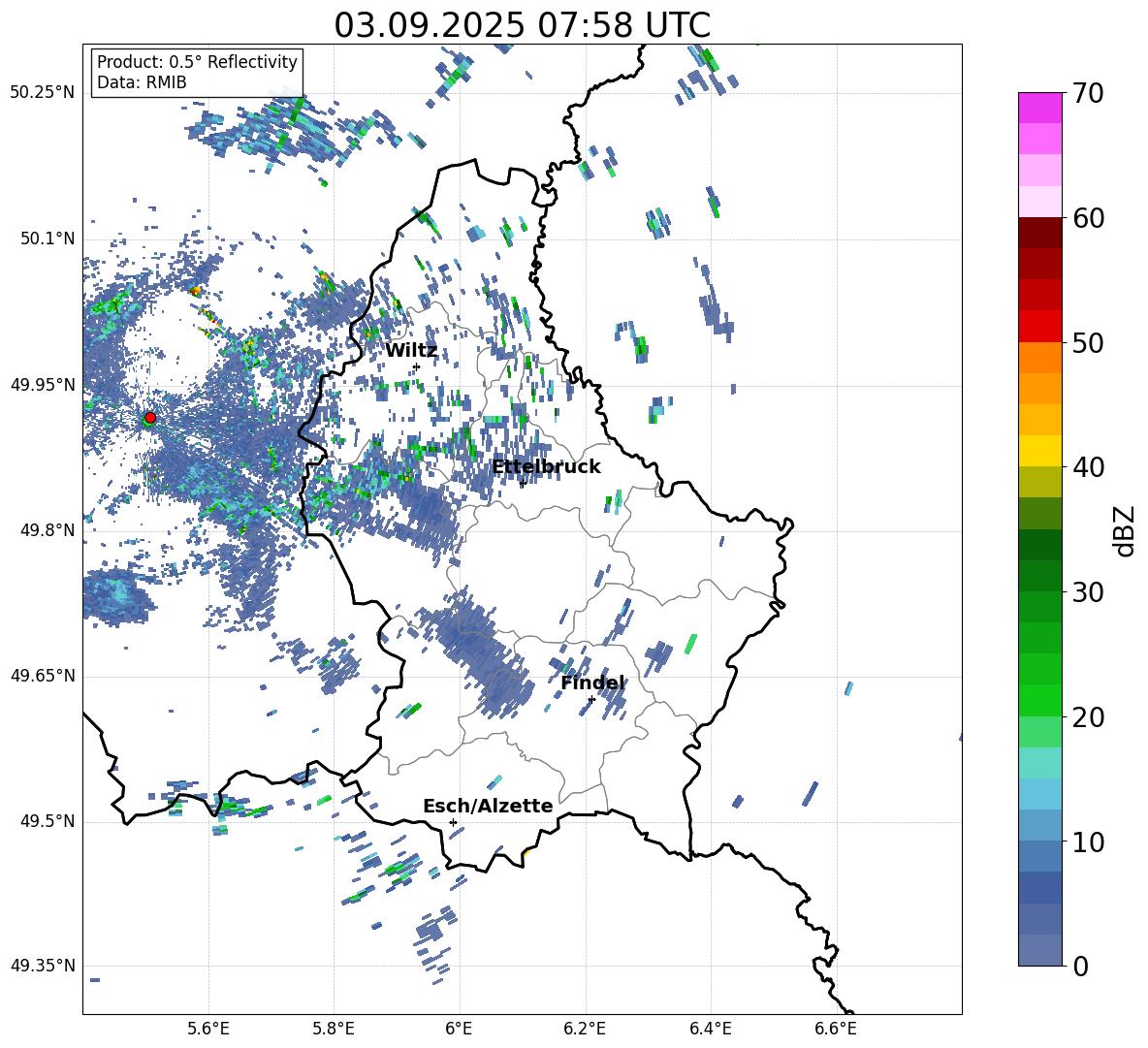Click the cross marker below Wiltz label
1148x1048 pixels.
pos(417,367)
